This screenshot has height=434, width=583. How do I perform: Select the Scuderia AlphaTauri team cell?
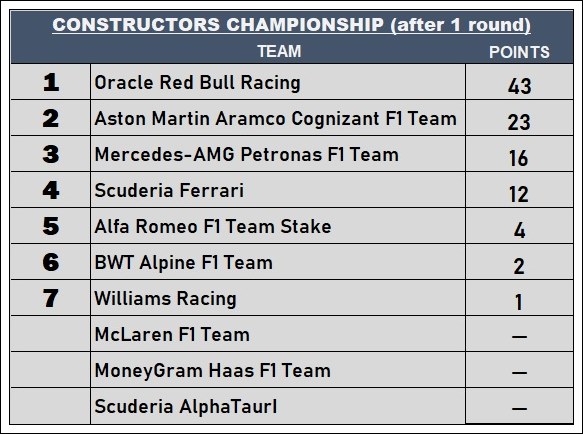click(278, 406)
